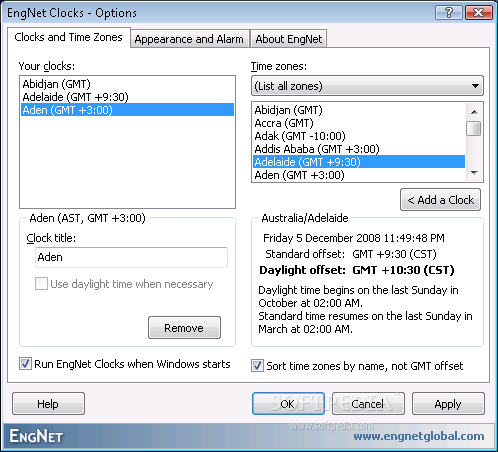Choose Accra (GMT) in time zones list

pyautogui.click(x=359, y=123)
